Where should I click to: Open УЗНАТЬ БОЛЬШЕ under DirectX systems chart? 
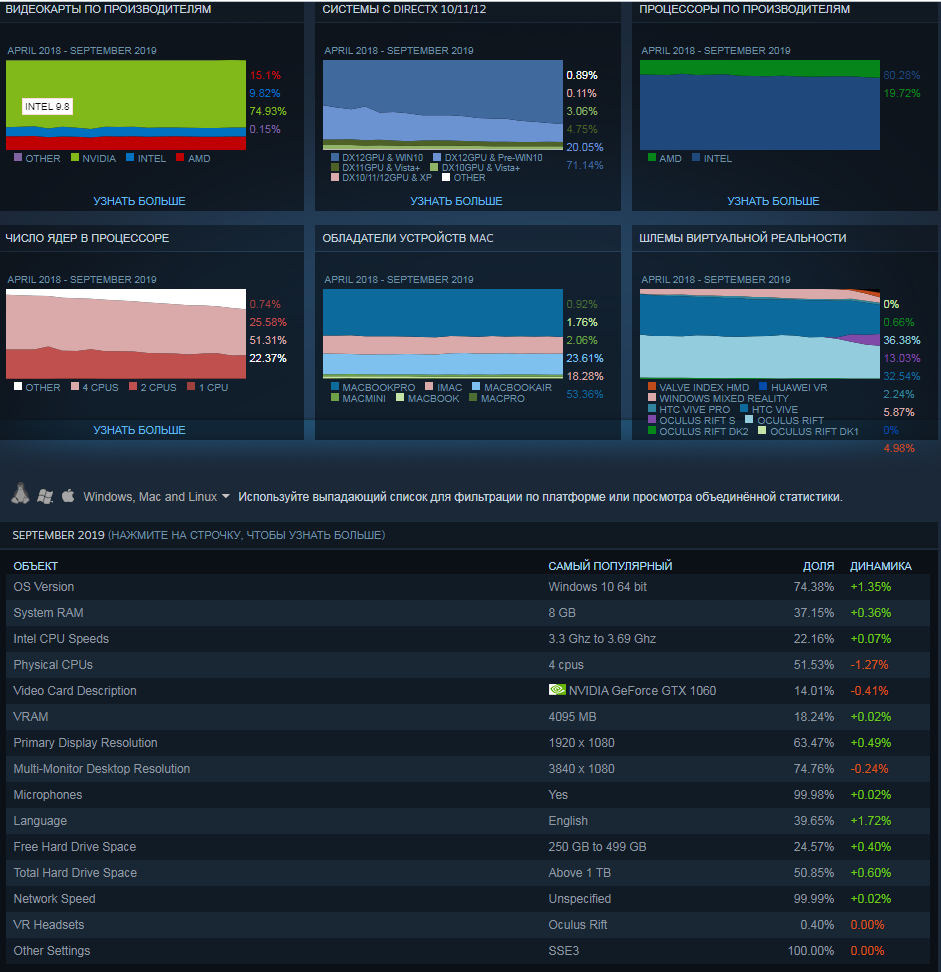pyautogui.click(x=456, y=201)
